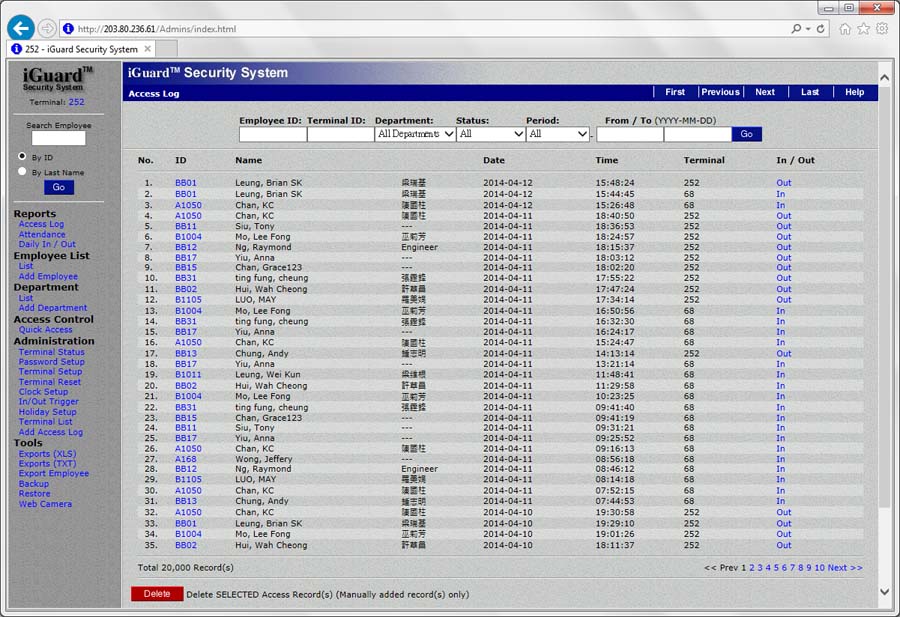Click First in the navigation bar
Viewport: 900px width, 617px height.
[675, 92]
